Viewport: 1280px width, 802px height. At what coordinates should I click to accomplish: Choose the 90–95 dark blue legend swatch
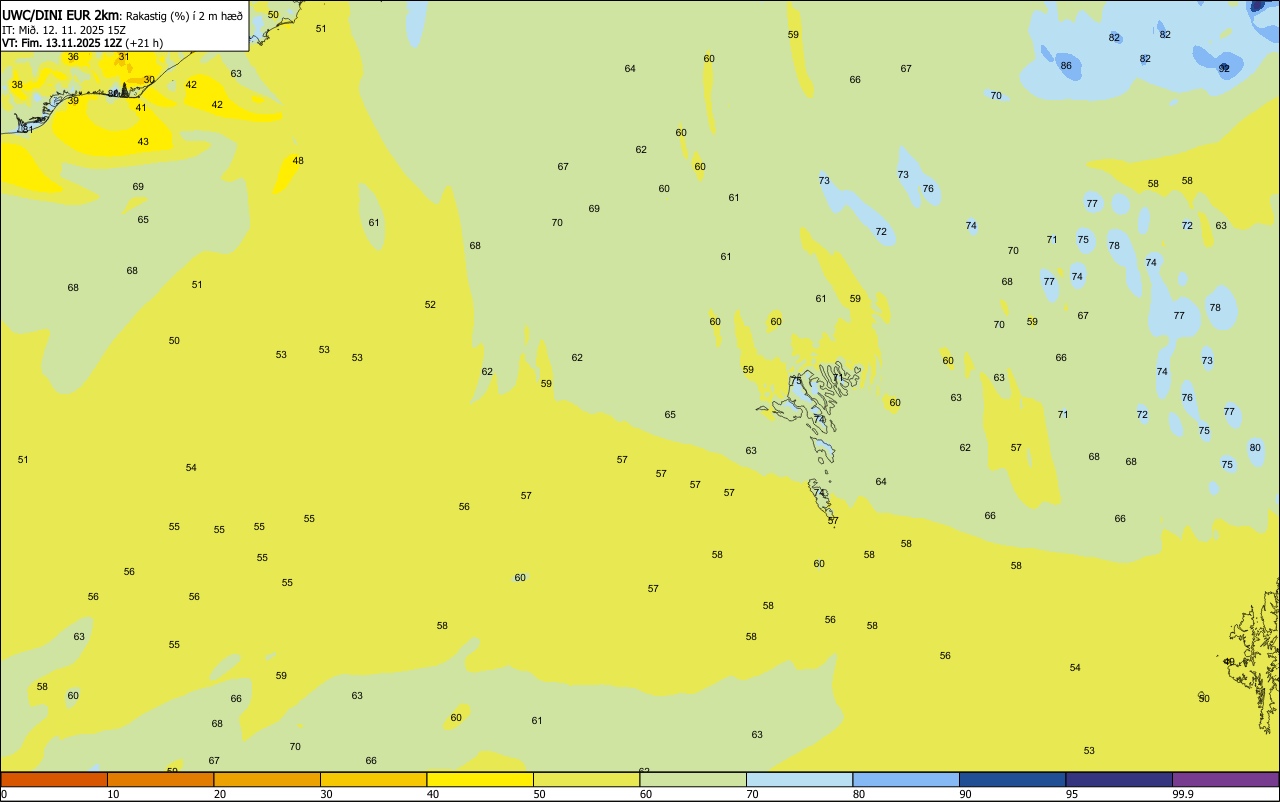tap(1012, 779)
